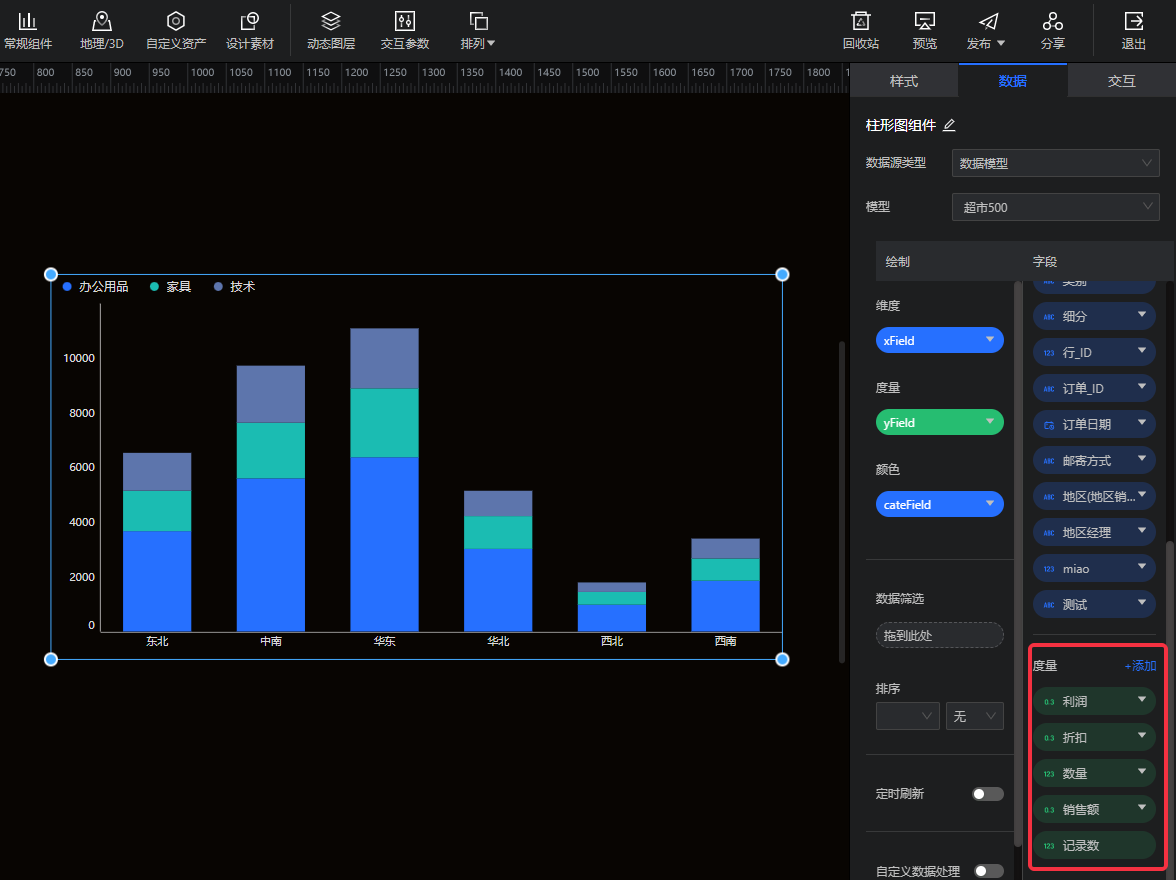Switch to the 样式 tab
Viewport: 1176px width, 880px height.
(x=904, y=81)
